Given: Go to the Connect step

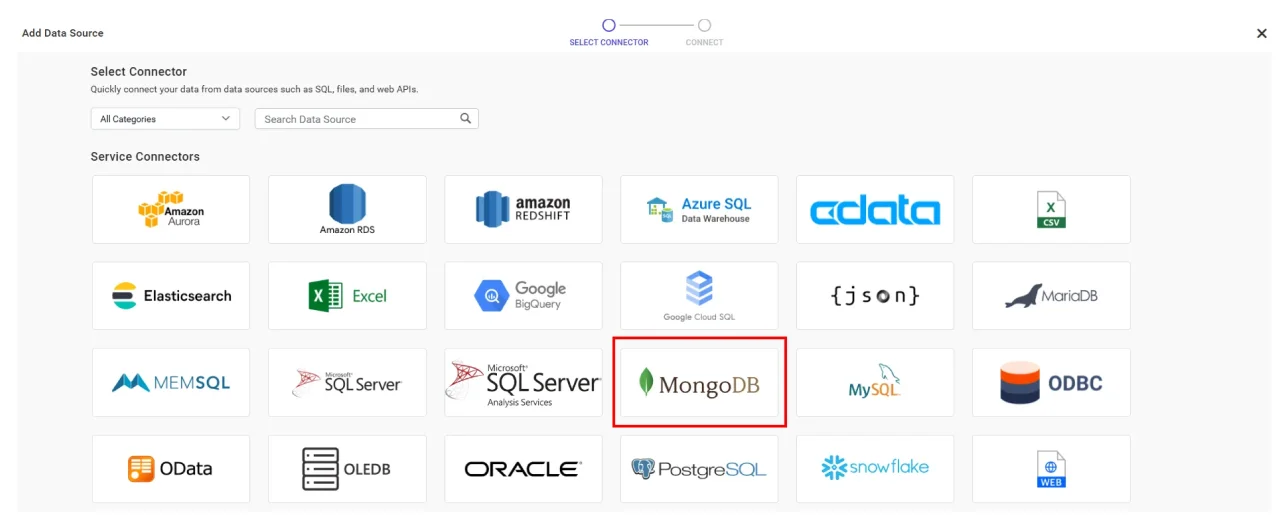Looking at the screenshot, I should click(x=704, y=31).
